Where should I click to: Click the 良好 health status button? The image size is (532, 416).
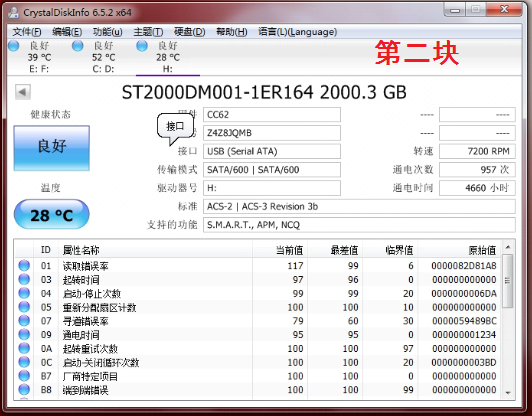[x=52, y=148]
